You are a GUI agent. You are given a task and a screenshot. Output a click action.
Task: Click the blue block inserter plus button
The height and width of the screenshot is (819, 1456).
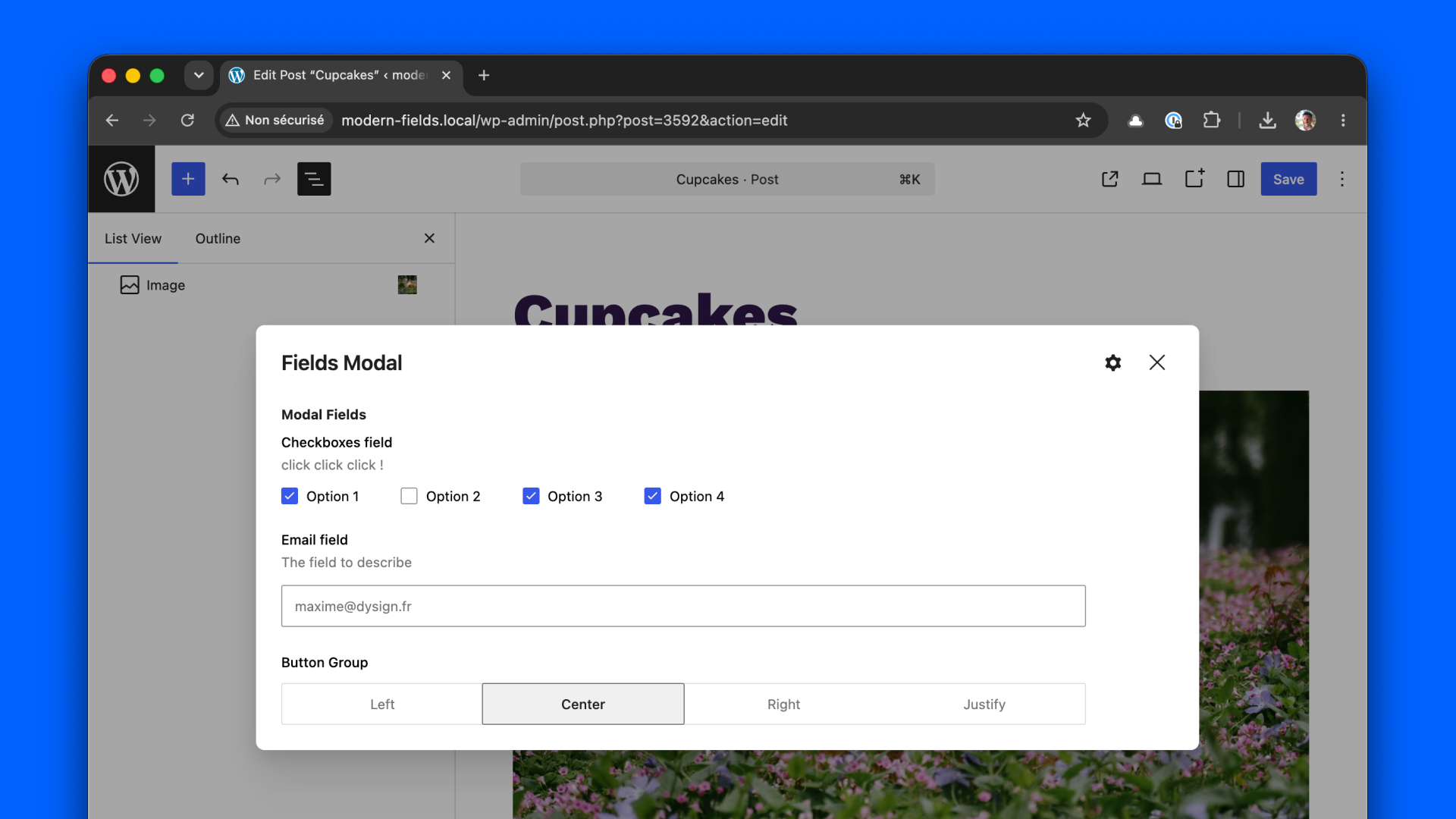188,179
